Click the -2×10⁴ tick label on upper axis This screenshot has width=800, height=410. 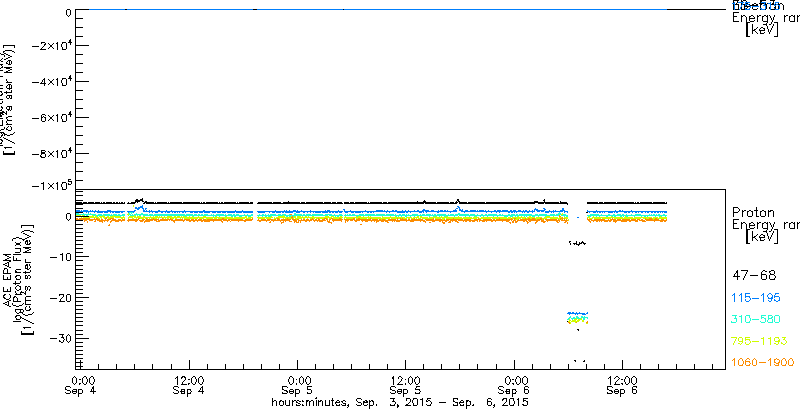pyautogui.click(x=51, y=45)
